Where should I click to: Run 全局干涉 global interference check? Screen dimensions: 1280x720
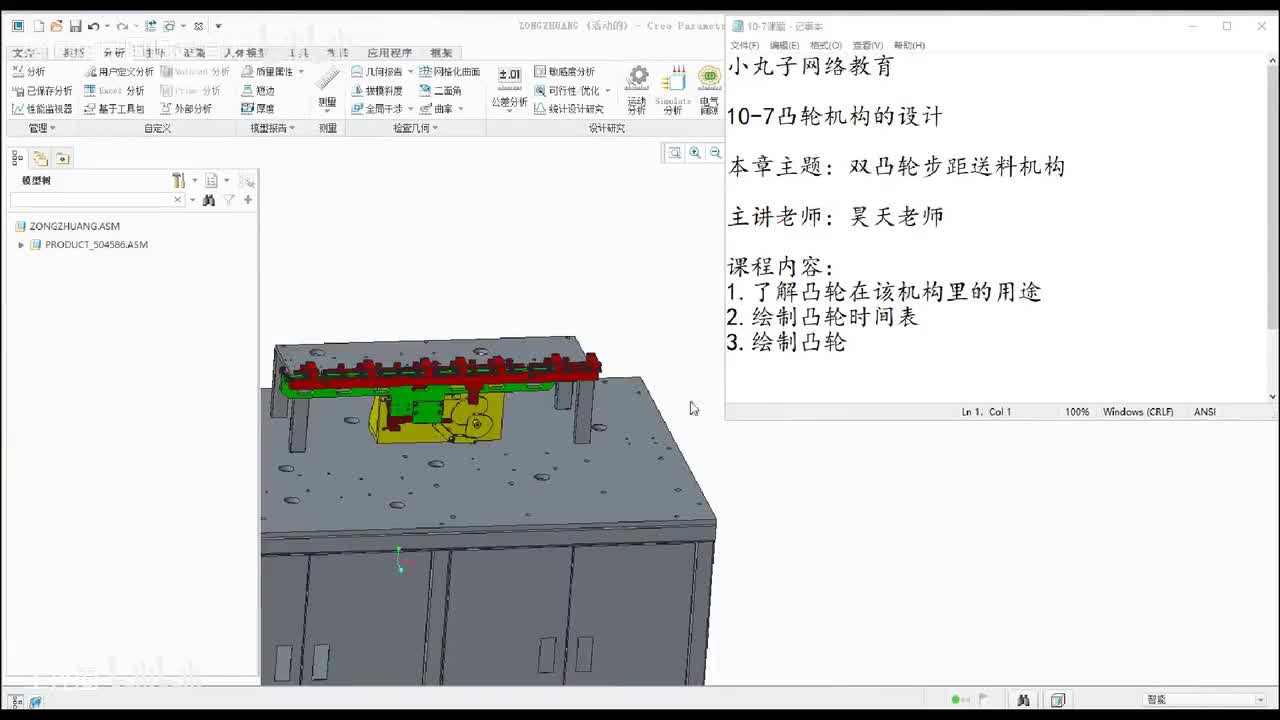(377, 109)
